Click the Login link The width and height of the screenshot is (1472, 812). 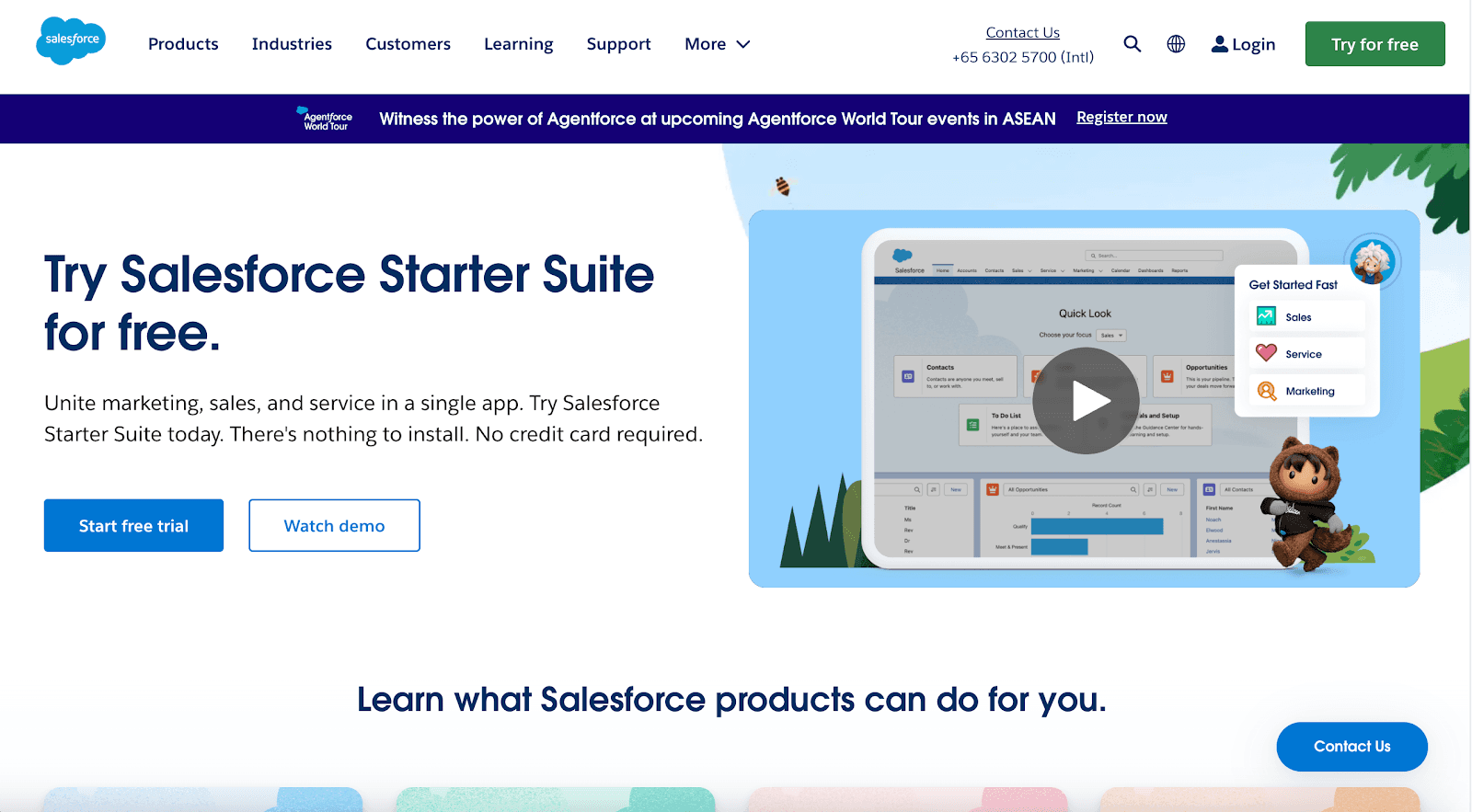tap(1243, 44)
